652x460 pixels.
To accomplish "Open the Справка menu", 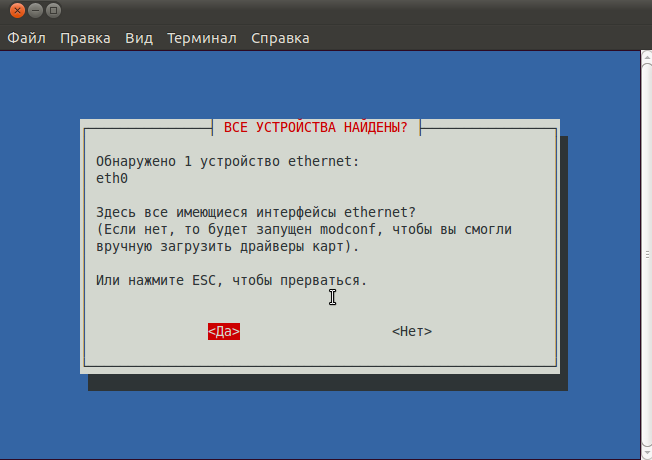I will click(280, 38).
